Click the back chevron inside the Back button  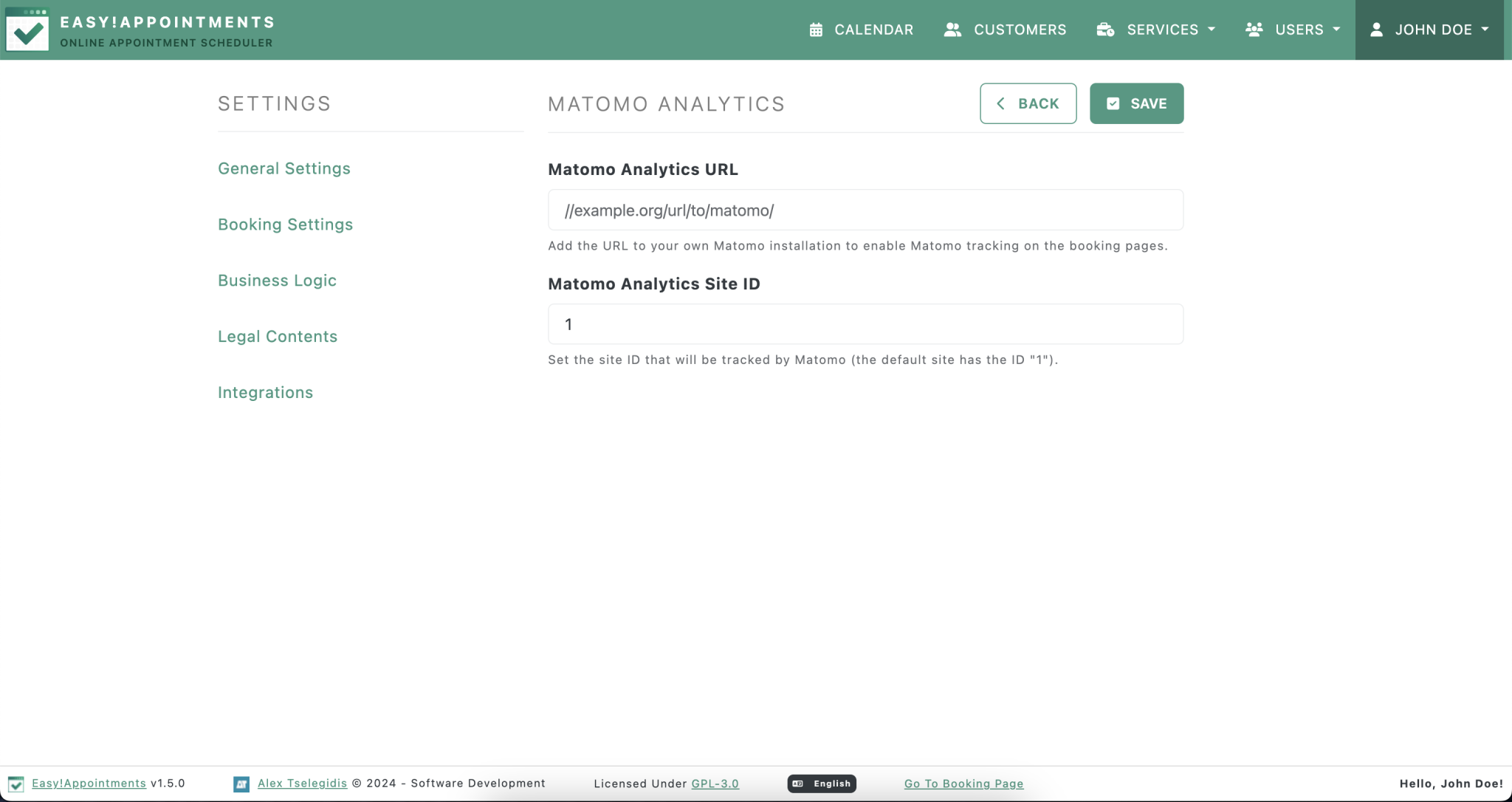tap(1001, 103)
